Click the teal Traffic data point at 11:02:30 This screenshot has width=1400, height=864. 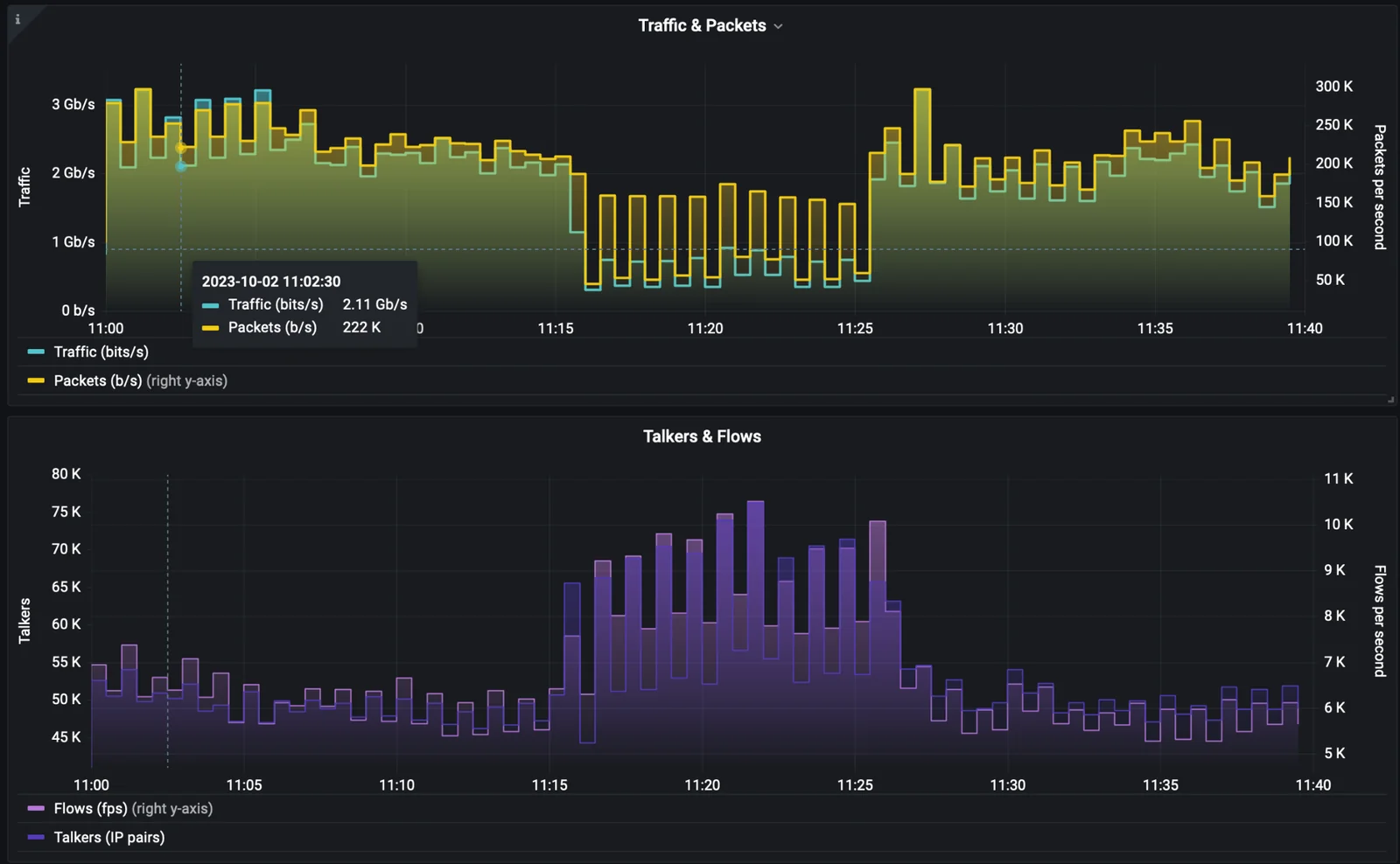(x=181, y=166)
